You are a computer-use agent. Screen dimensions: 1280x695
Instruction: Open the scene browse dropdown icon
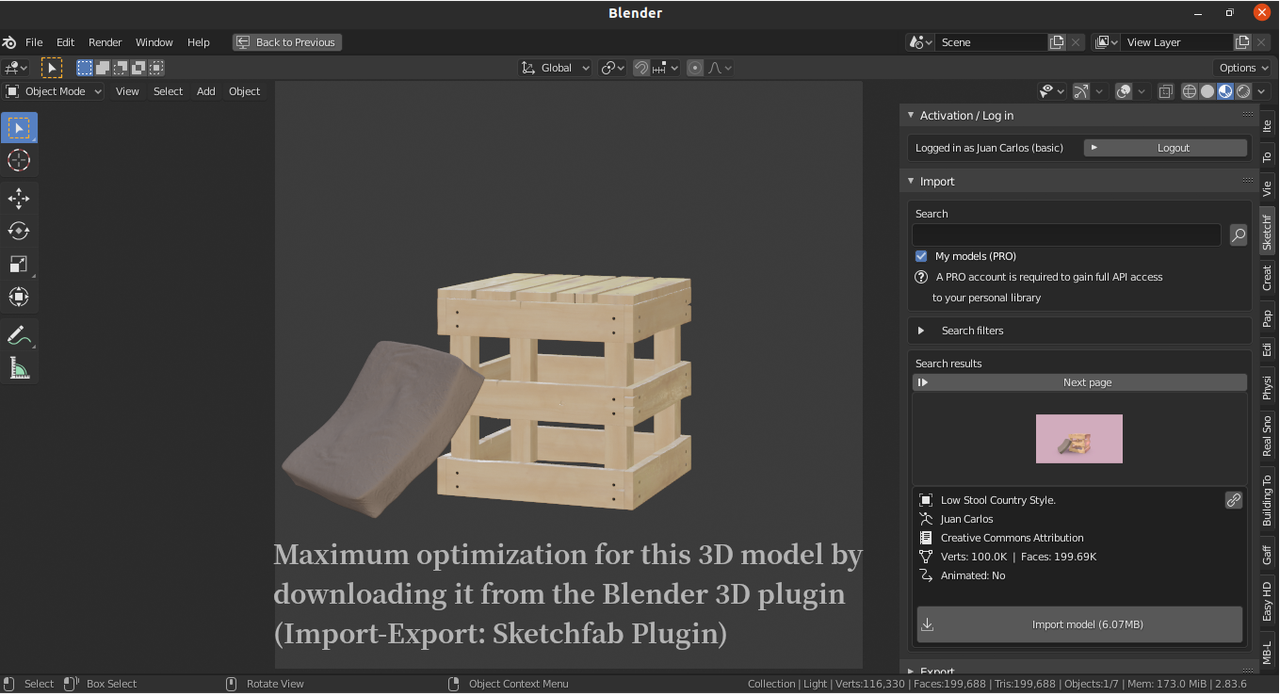920,42
